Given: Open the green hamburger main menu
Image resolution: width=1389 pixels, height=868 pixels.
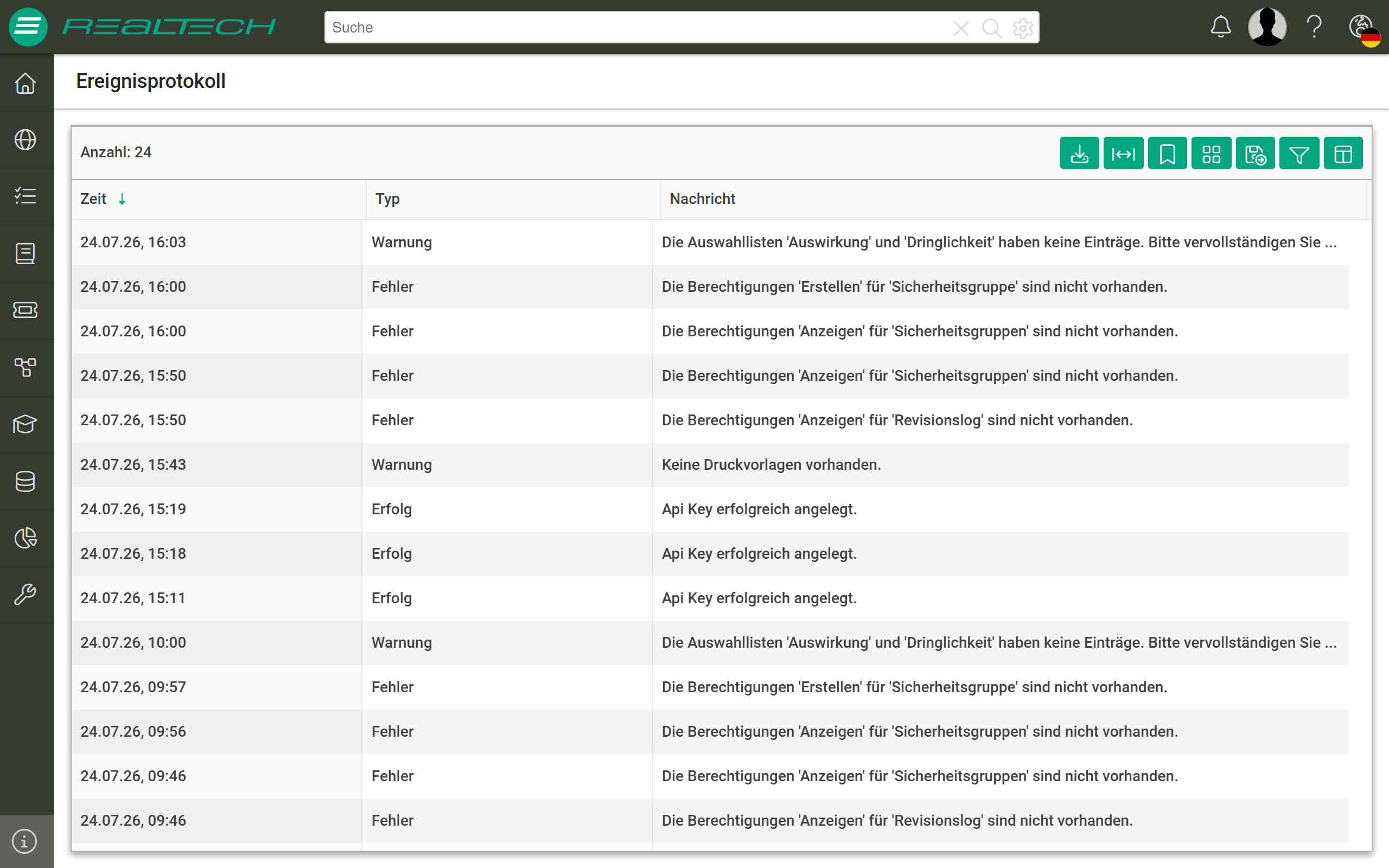Looking at the screenshot, I should (x=28, y=27).
